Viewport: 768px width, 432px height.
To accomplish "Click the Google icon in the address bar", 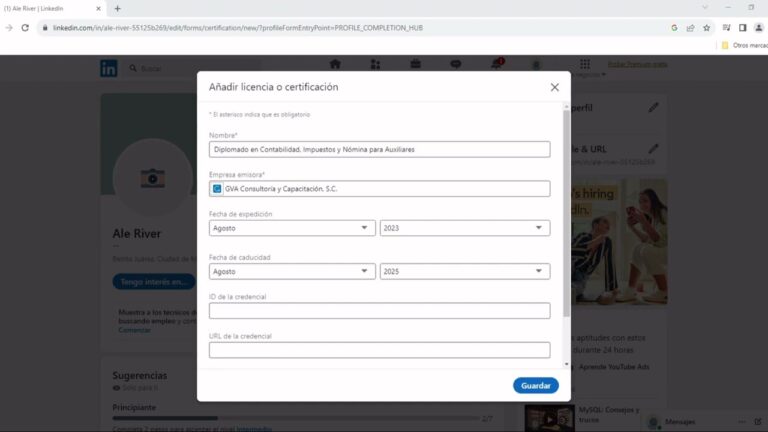I will point(674,28).
